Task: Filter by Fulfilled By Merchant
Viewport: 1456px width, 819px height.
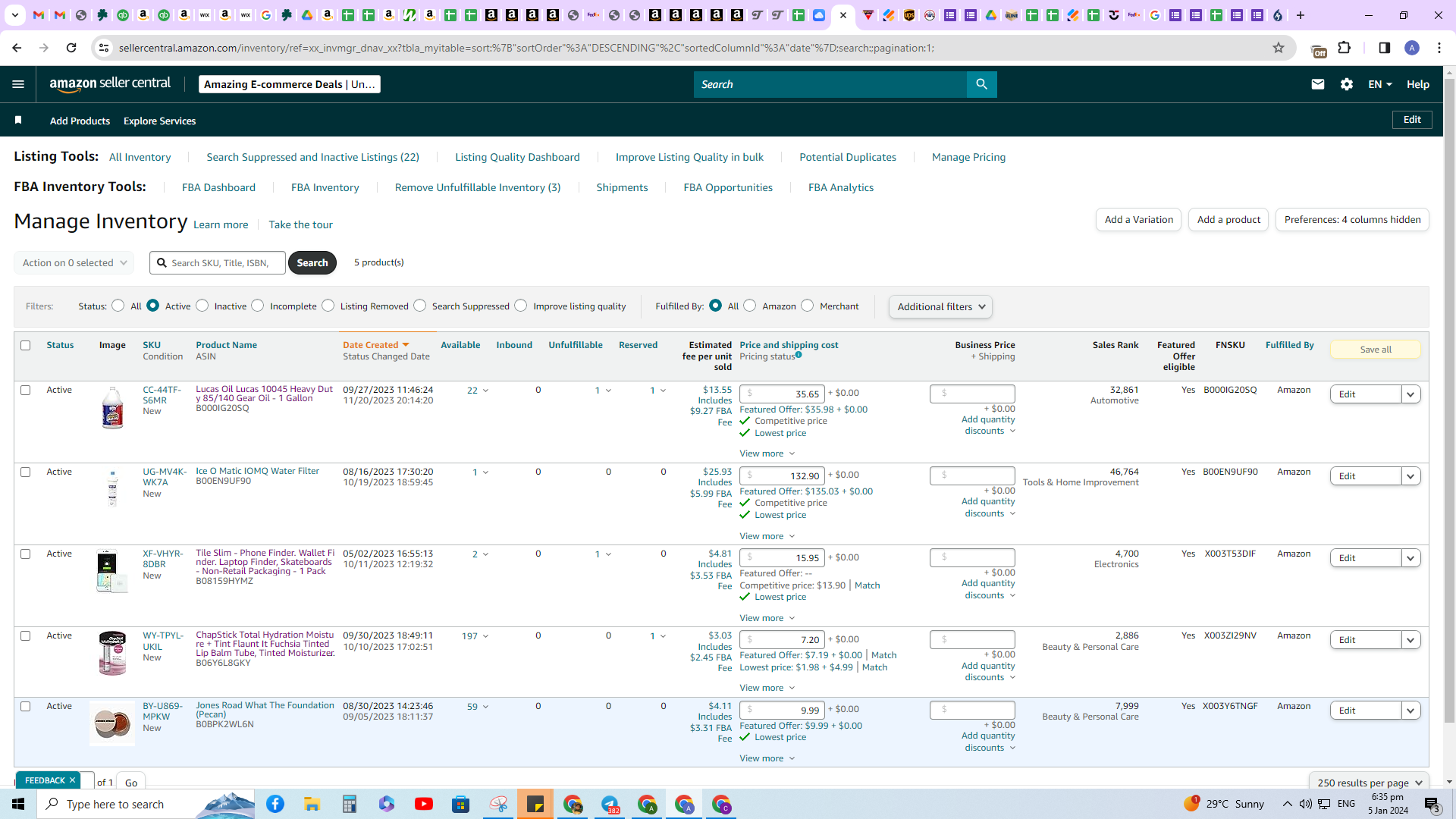Action: 807,306
